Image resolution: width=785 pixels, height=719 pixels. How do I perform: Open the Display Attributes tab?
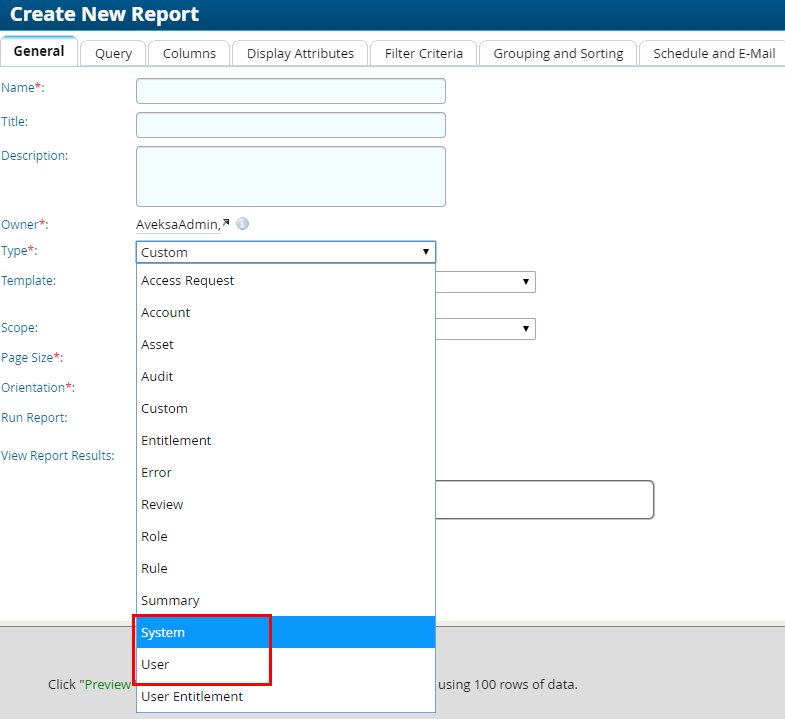[x=300, y=53]
